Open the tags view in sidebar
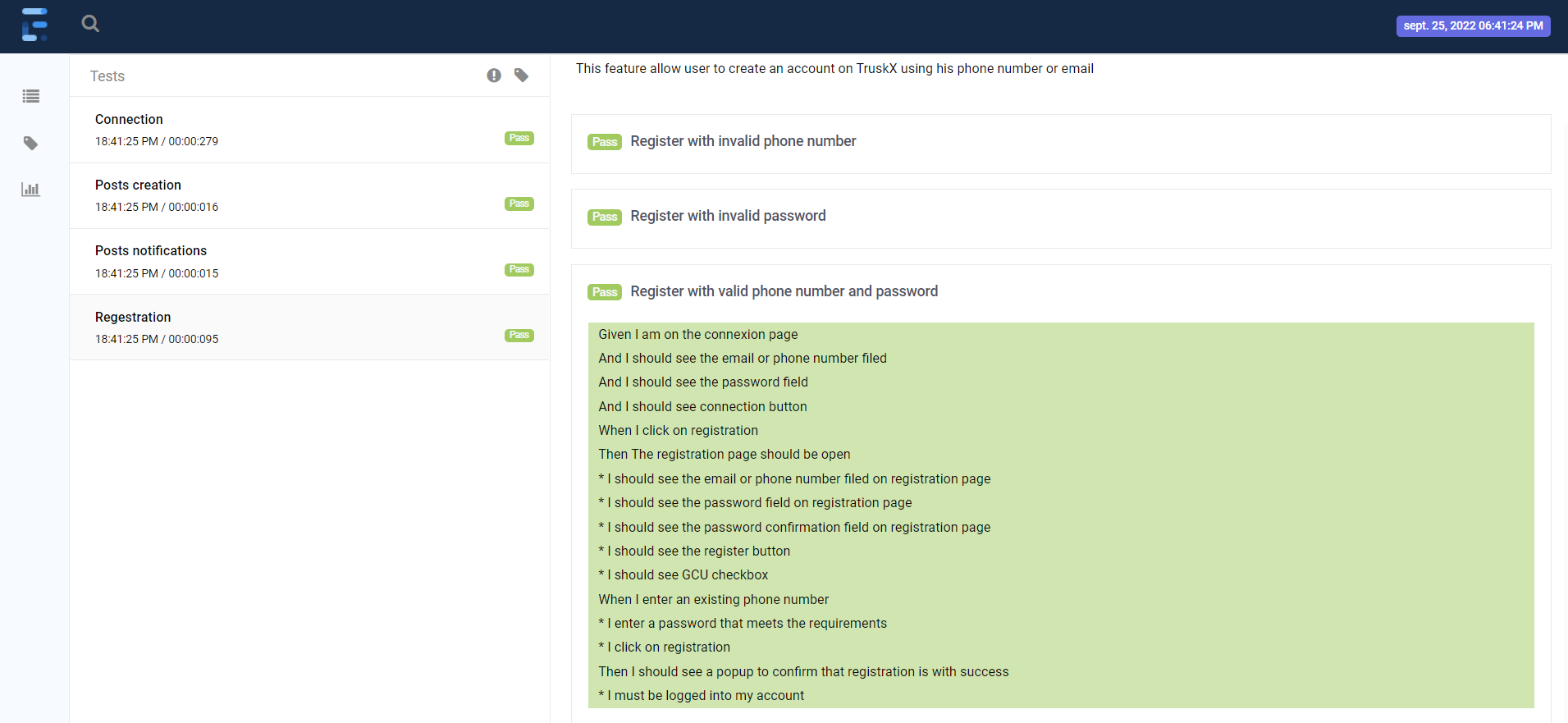This screenshot has height=723, width=1568. tap(31, 143)
